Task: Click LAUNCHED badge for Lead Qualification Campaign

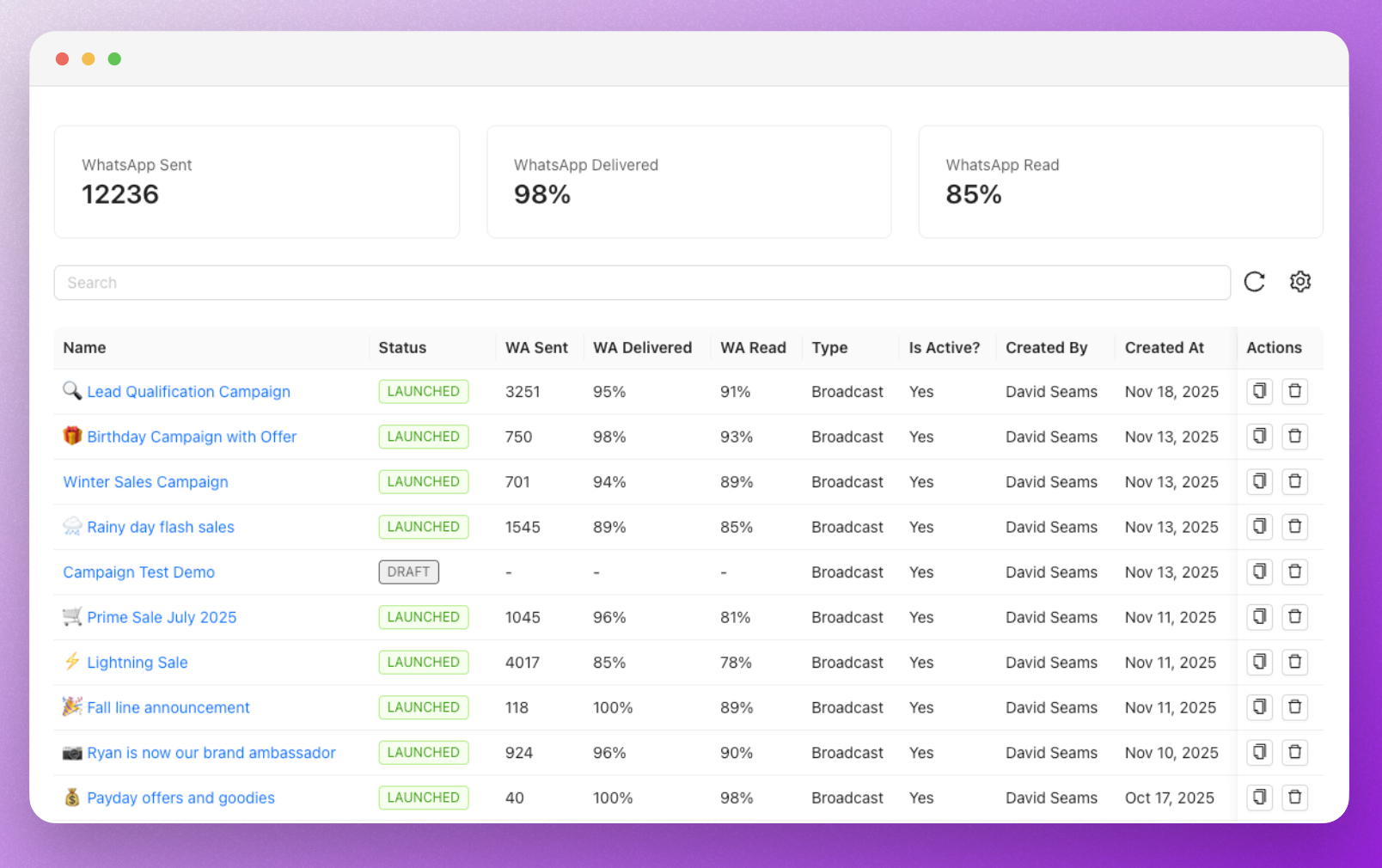Action: [423, 392]
